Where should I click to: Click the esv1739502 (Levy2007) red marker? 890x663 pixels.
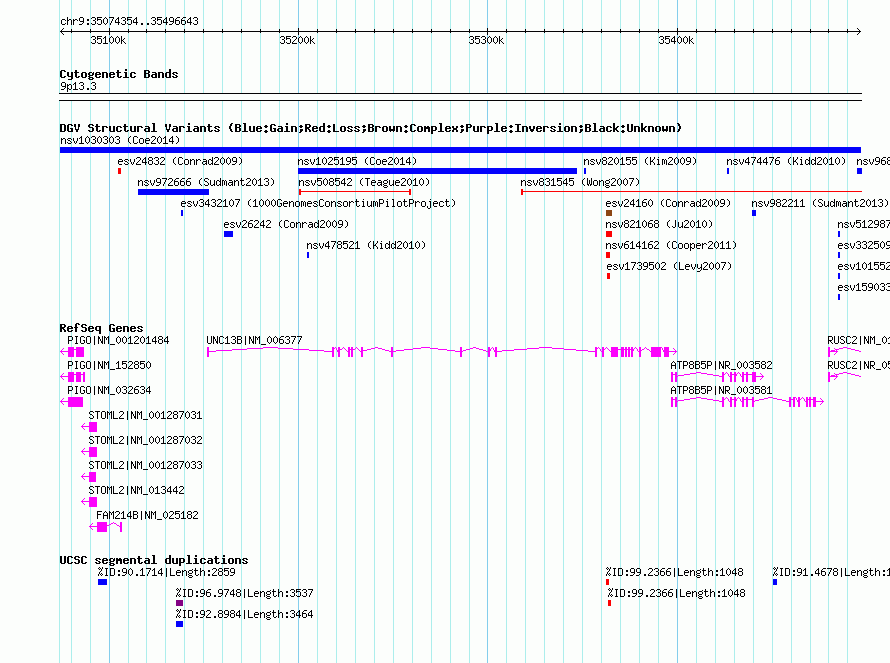[608, 276]
